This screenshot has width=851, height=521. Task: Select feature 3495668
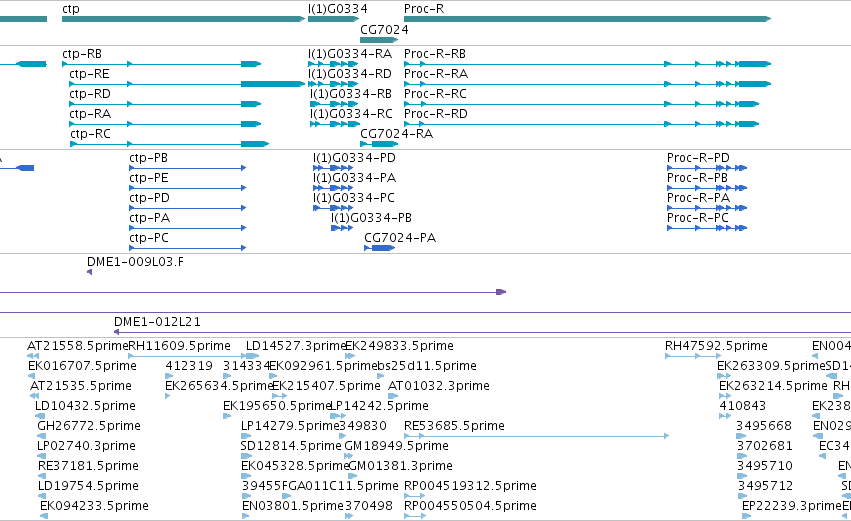coord(741,437)
